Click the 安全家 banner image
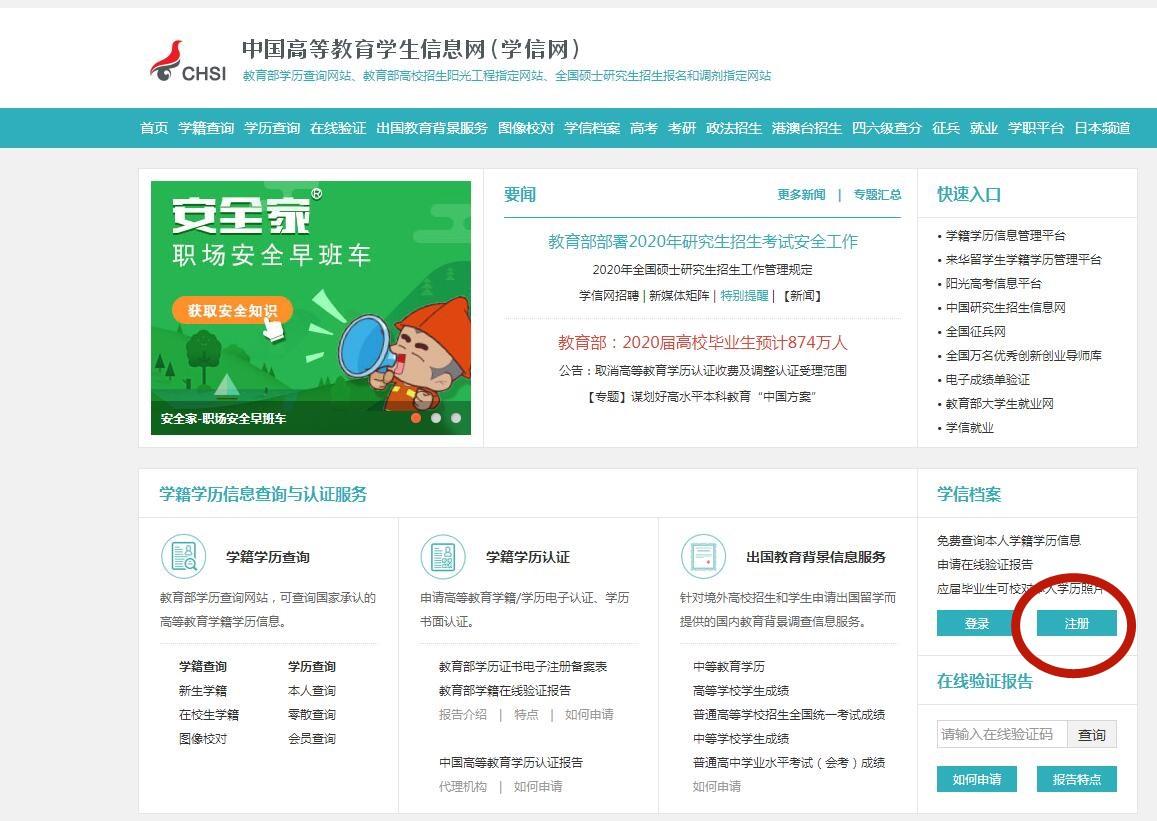 coord(311,308)
